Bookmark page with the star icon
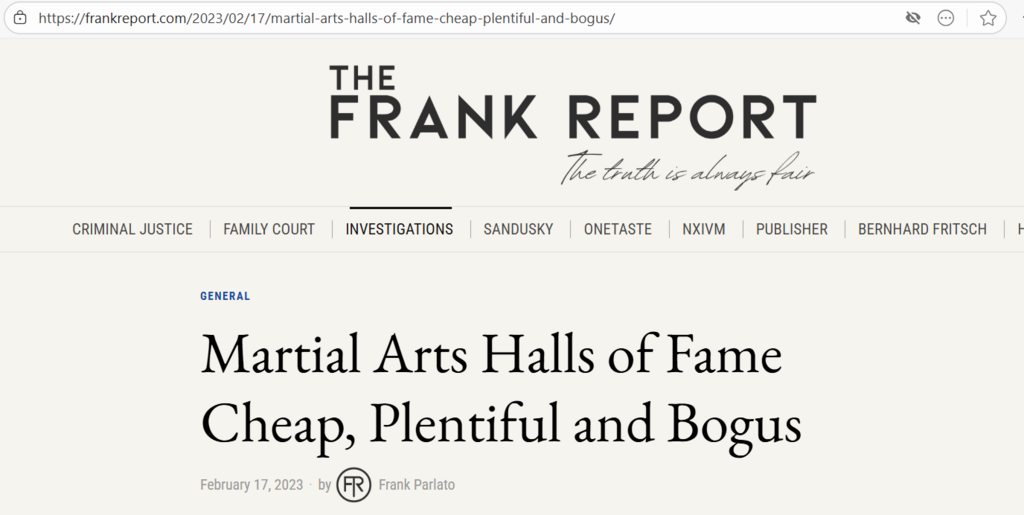Image resolution: width=1024 pixels, height=515 pixels. coord(988,18)
